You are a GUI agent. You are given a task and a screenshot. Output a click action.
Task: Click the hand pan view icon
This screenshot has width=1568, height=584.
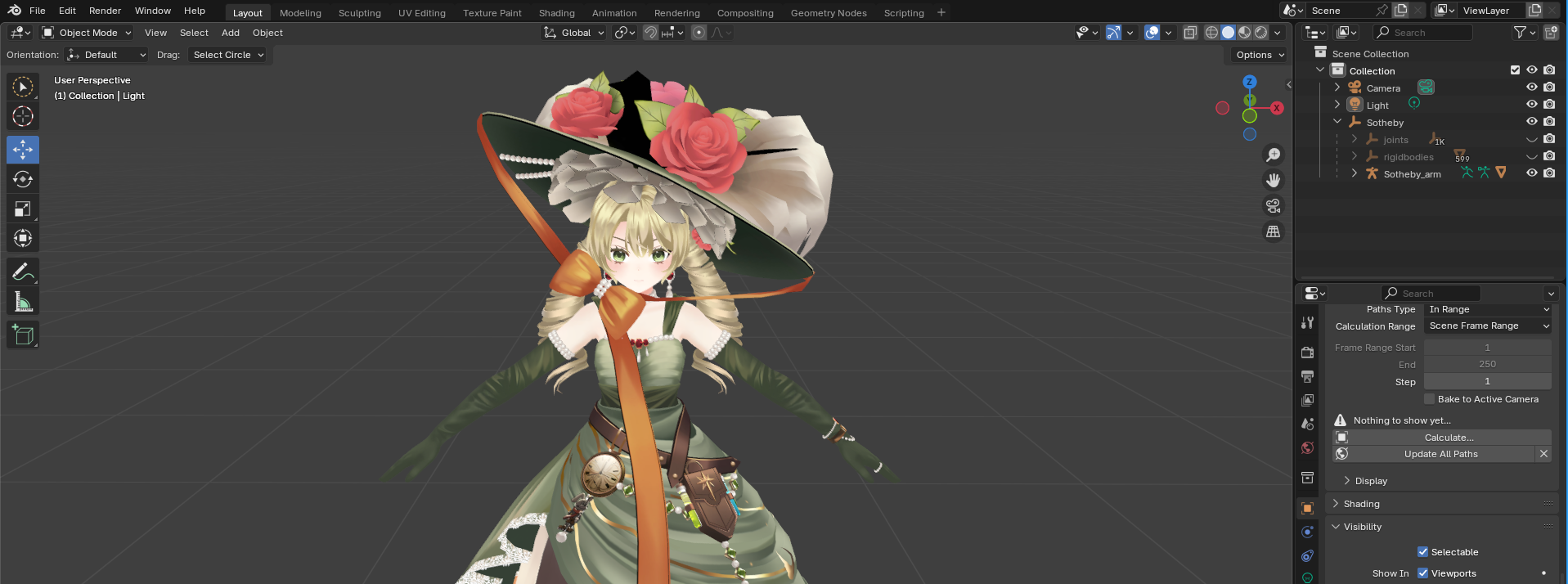pyautogui.click(x=1274, y=180)
